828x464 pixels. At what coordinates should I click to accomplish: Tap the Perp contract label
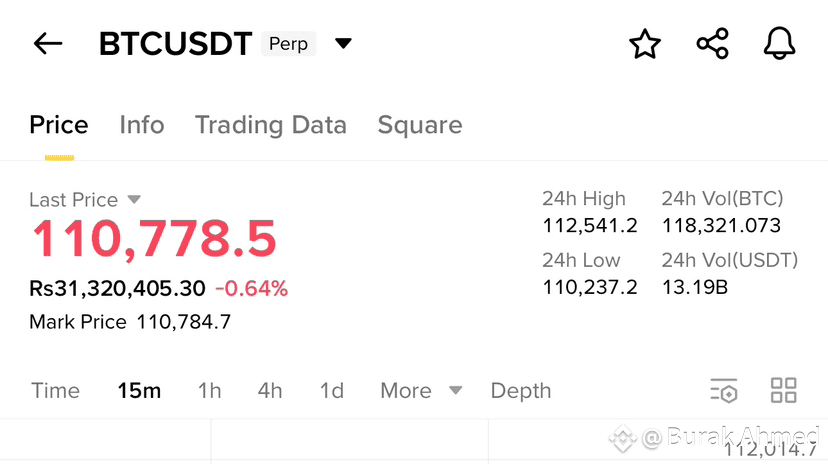click(x=288, y=44)
